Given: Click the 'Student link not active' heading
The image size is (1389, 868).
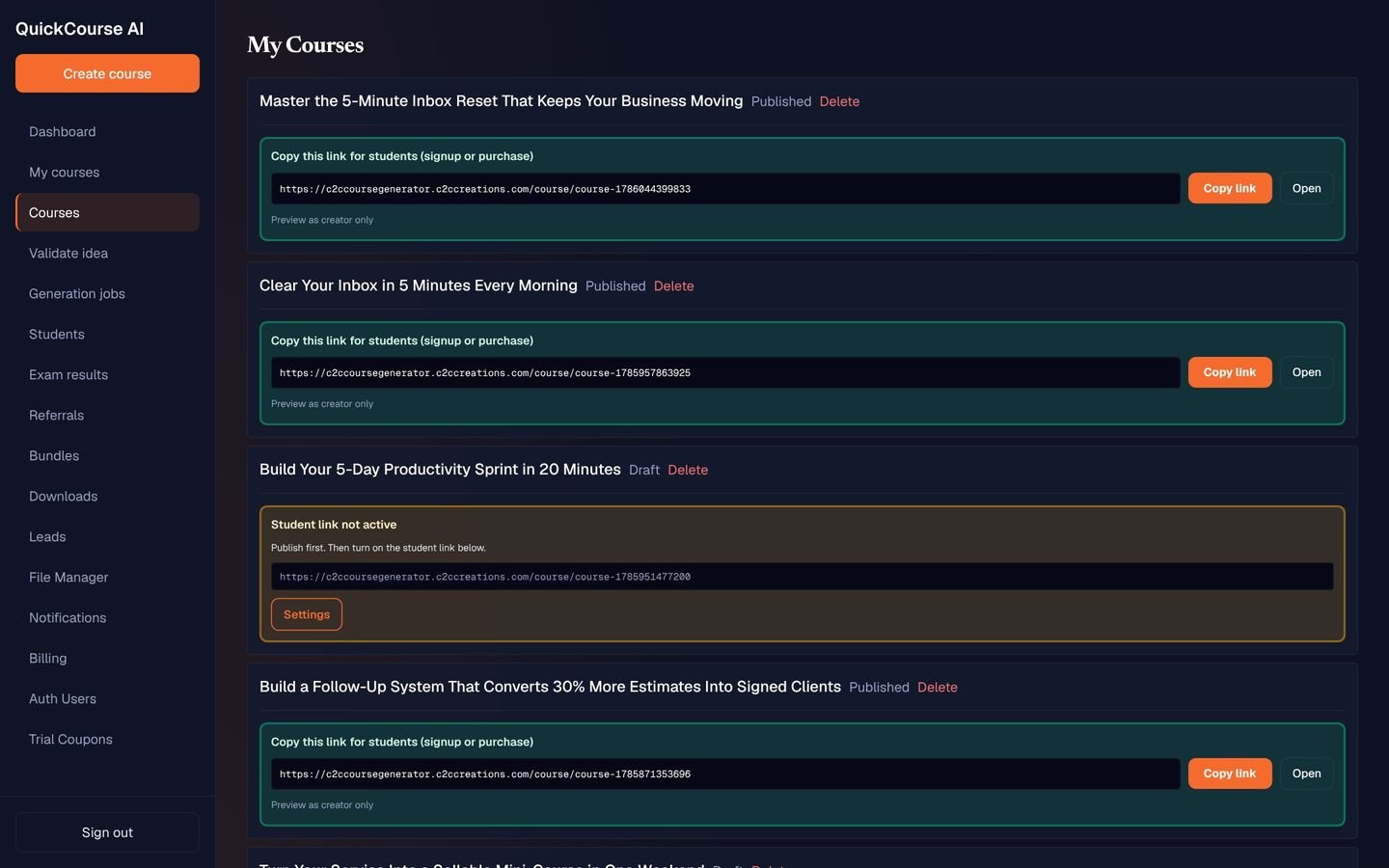Looking at the screenshot, I should pyautogui.click(x=334, y=525).
